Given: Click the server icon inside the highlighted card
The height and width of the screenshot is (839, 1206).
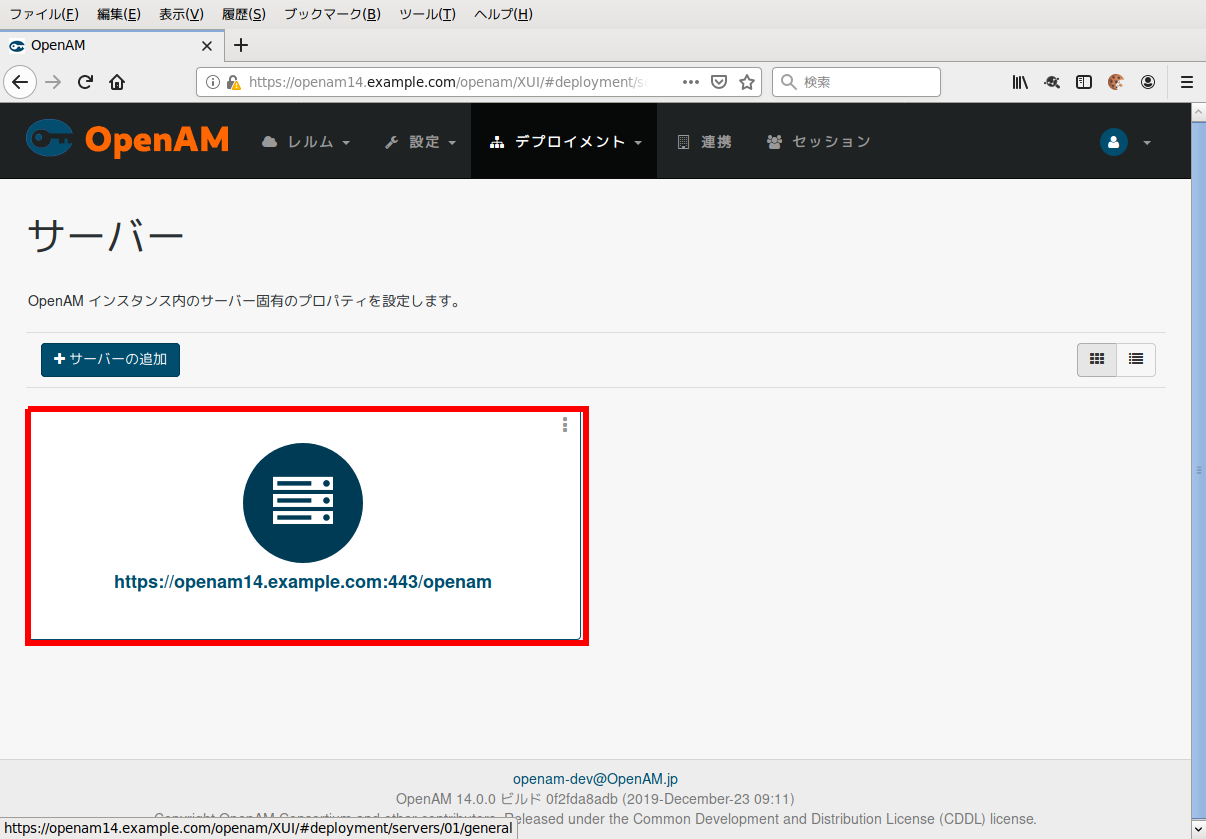Looking at the screenshot, I should coord(303,502).
